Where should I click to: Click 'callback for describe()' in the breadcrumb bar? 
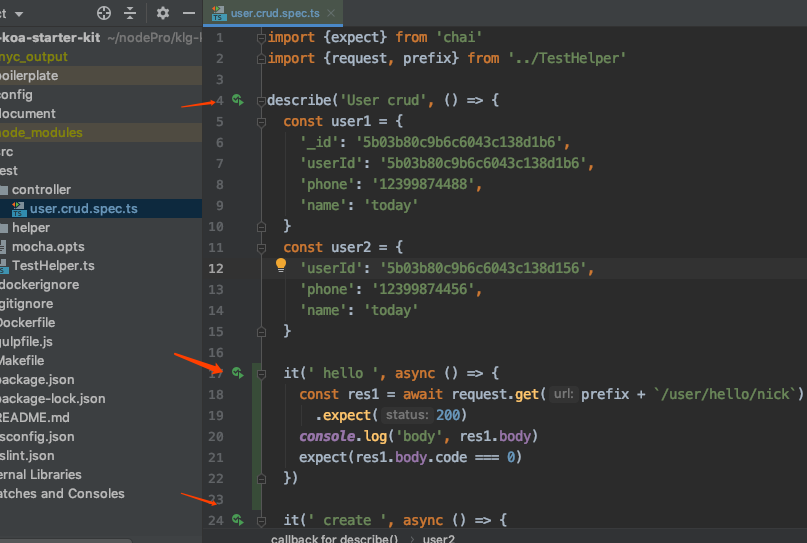tap(334, 538)
